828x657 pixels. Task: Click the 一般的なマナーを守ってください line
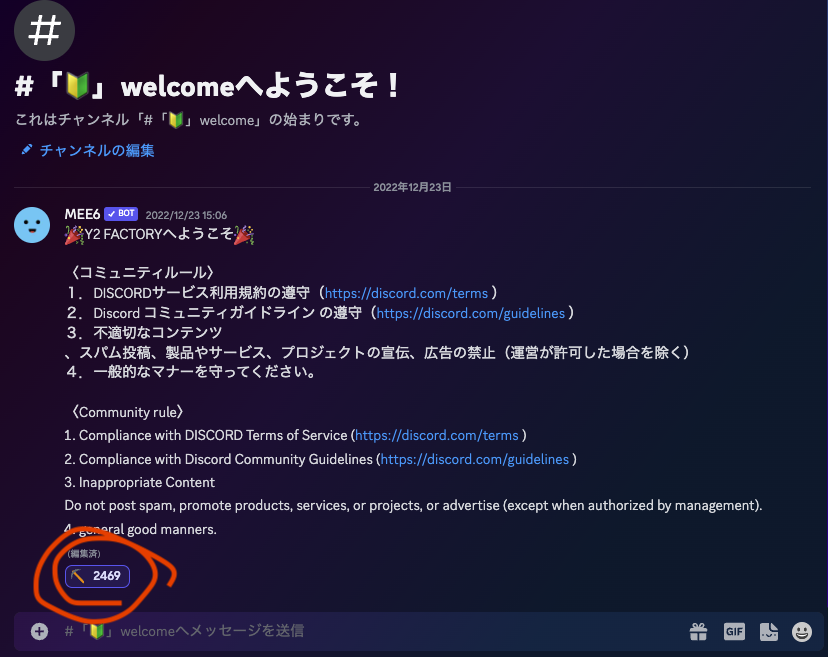point(191,372)
